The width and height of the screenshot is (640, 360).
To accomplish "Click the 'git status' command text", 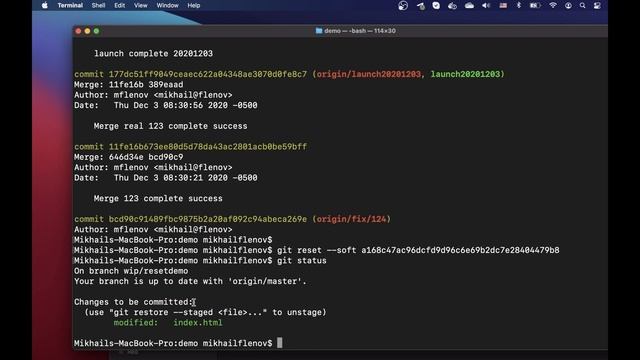I will pyautogui.click(x=302, y=260).
